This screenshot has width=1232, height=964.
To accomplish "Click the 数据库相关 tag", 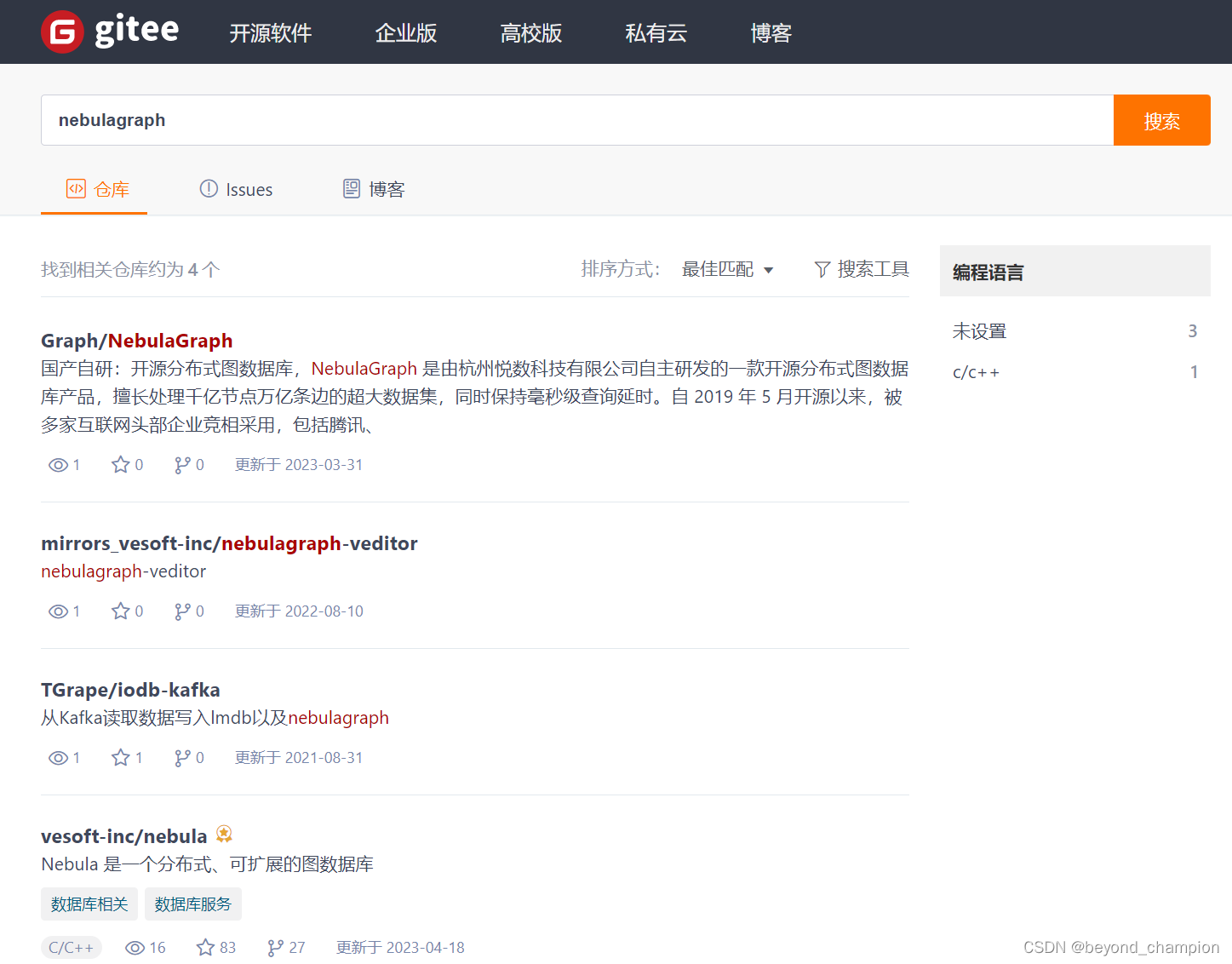I will tap(89, 904).
